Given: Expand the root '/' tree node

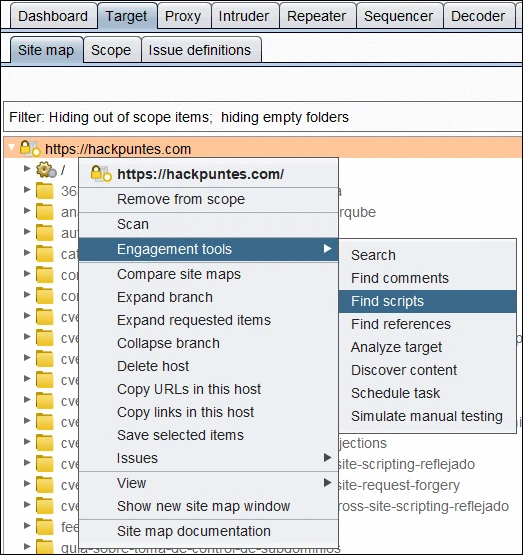Looking at the screenshot, I should [x=27, y=169].
